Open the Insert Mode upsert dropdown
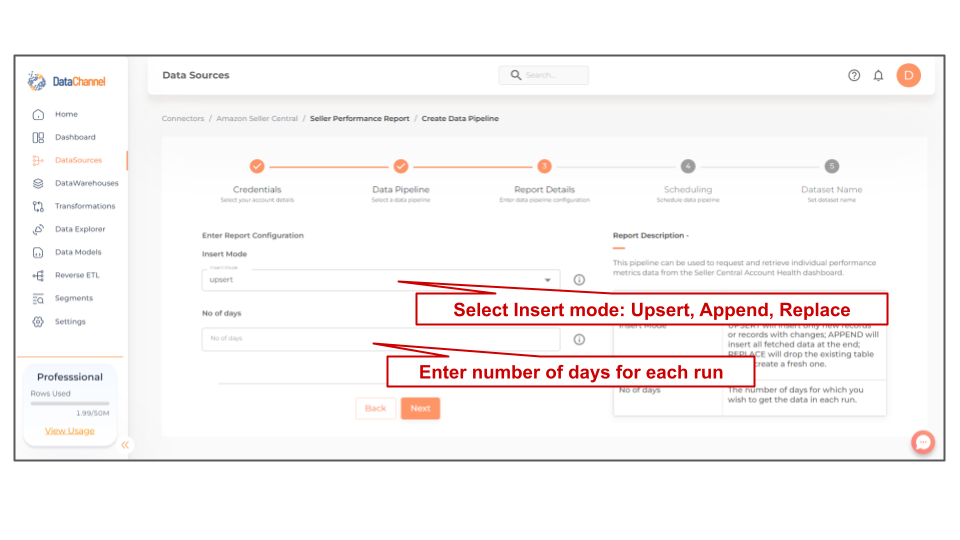The width and height of the screenshot is (960, 540). pyautogui.click(x=381, y=280)
